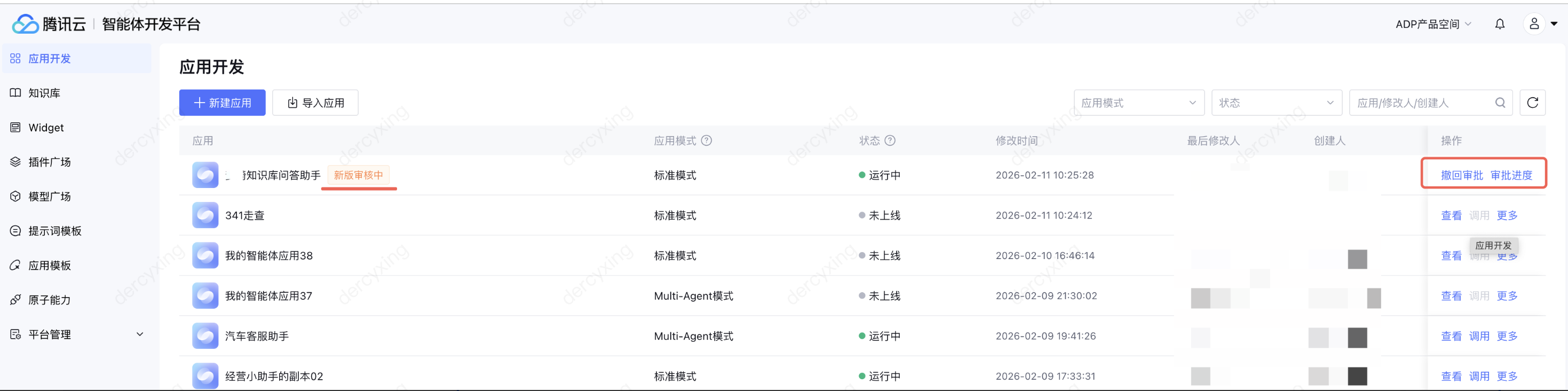The height and width of the screenshot is (391, 1568).
Task: Click the 腾讯云 cloud logo
Action: coord(26,24)
